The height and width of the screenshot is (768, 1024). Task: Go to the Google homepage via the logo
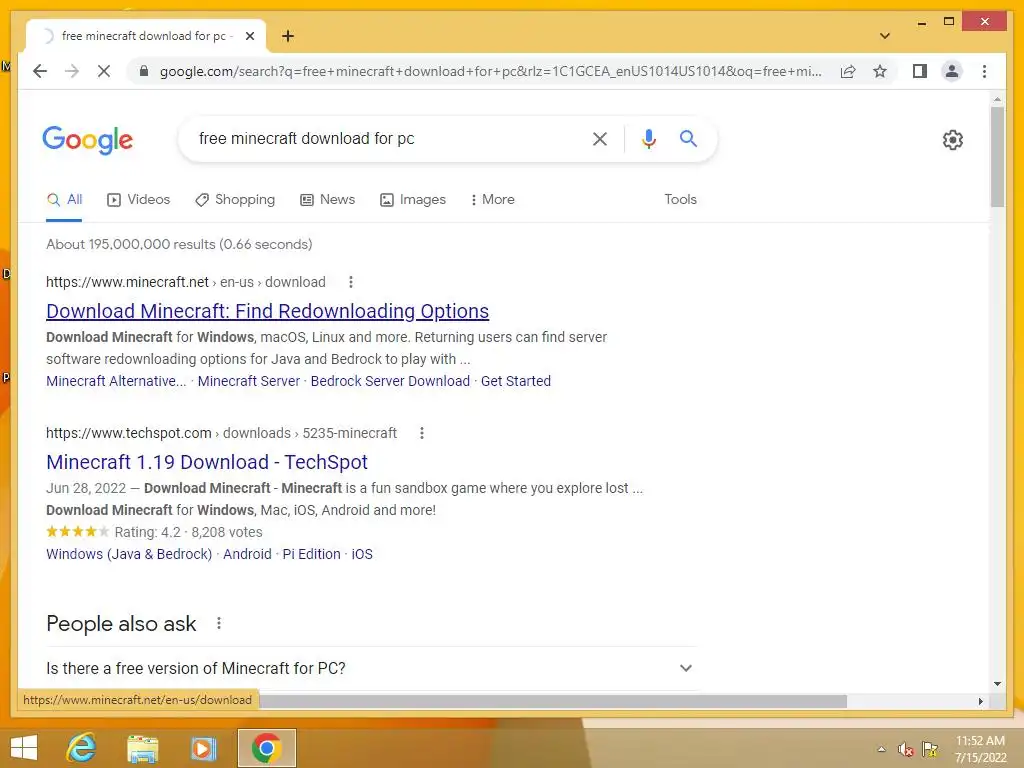88,140
